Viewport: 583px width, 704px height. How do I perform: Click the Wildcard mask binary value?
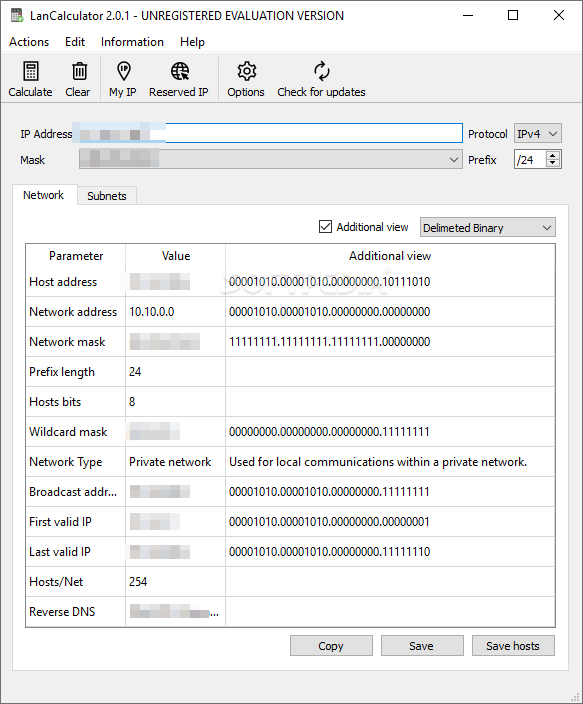[x=329, y=432]
